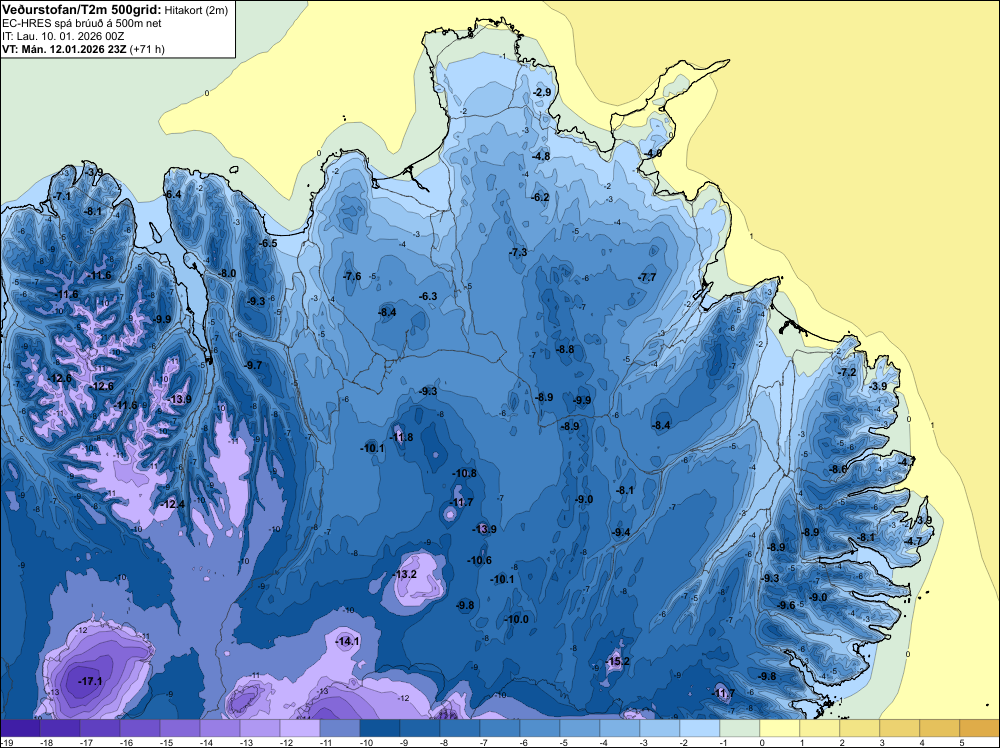
Task: Select the -14.1 temperature value
Action: coord(348,642)
